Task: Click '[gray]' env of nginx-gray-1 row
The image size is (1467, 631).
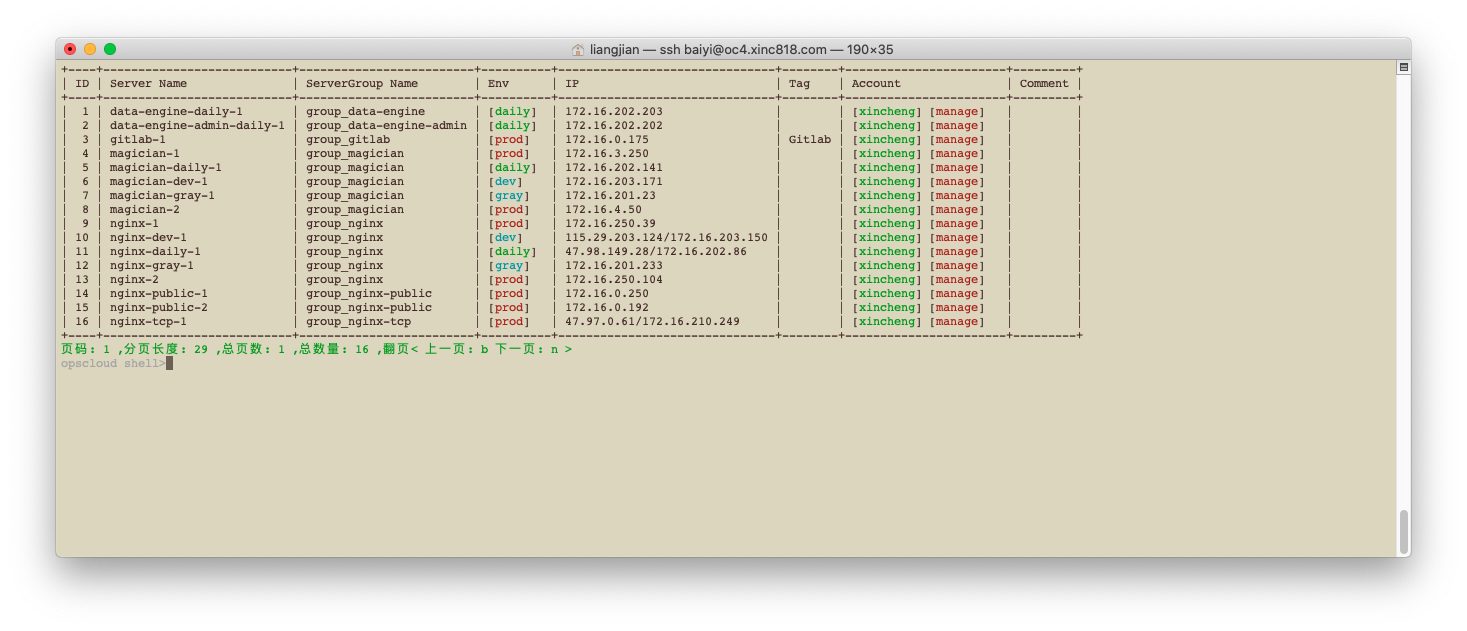Action: pyautogui.click(x=509, y=266)
